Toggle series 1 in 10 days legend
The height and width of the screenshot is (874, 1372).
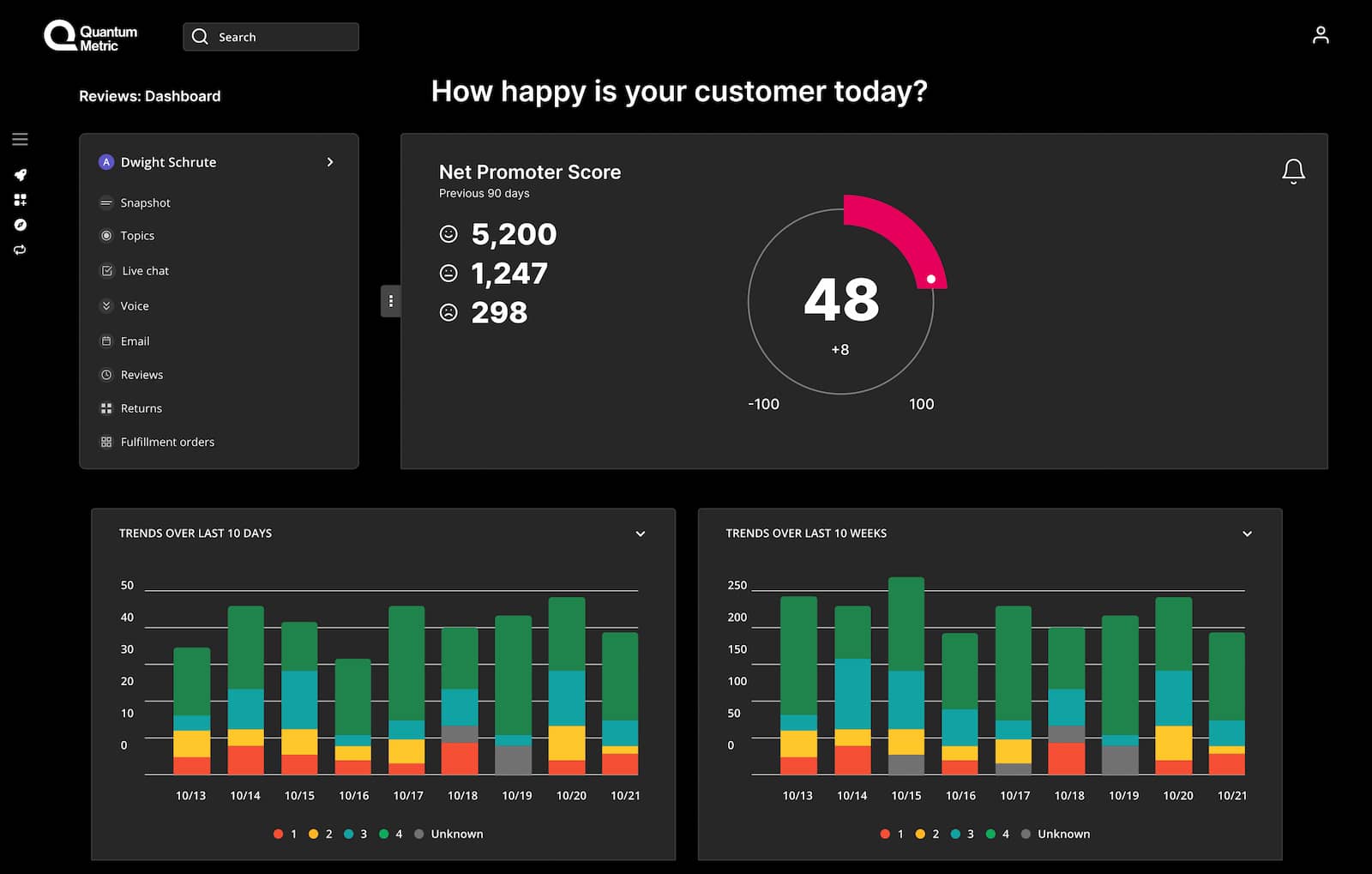coord(286,834)
